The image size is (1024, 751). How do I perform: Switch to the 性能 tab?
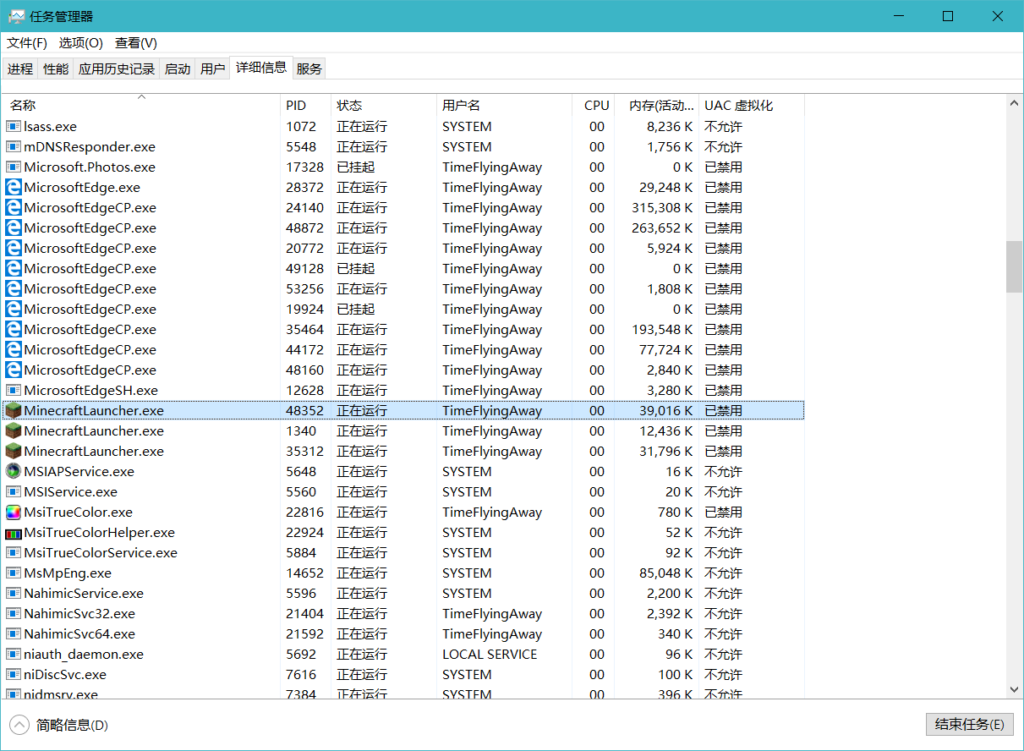(x=56, y=69)
